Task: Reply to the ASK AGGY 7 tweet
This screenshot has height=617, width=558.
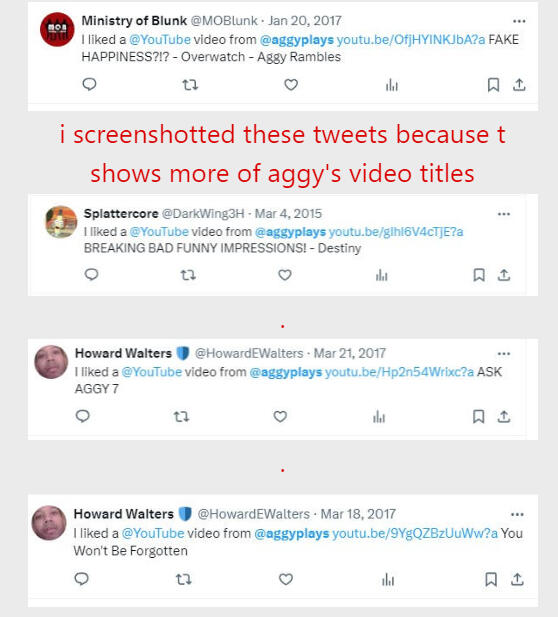Action: click(x=83, y=416)
